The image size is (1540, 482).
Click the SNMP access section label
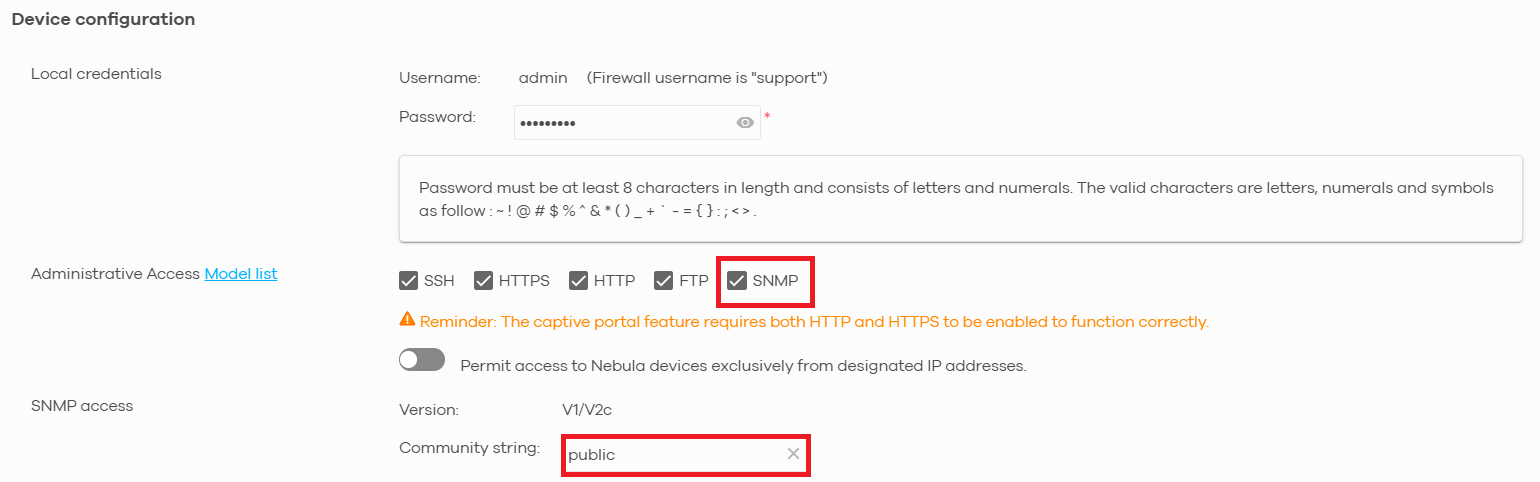[x=82, y=405]
